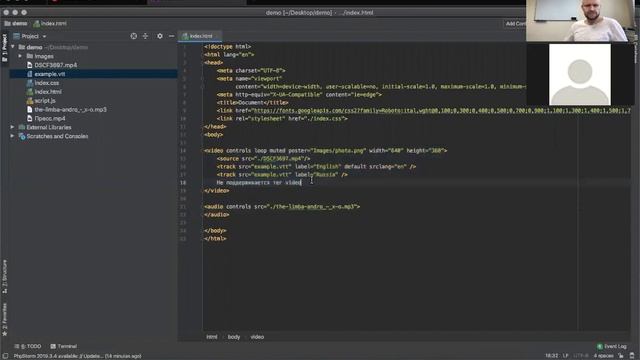Open Project panel gear settings
Screen dimensions: 640x360
click(x=160, y=36)
